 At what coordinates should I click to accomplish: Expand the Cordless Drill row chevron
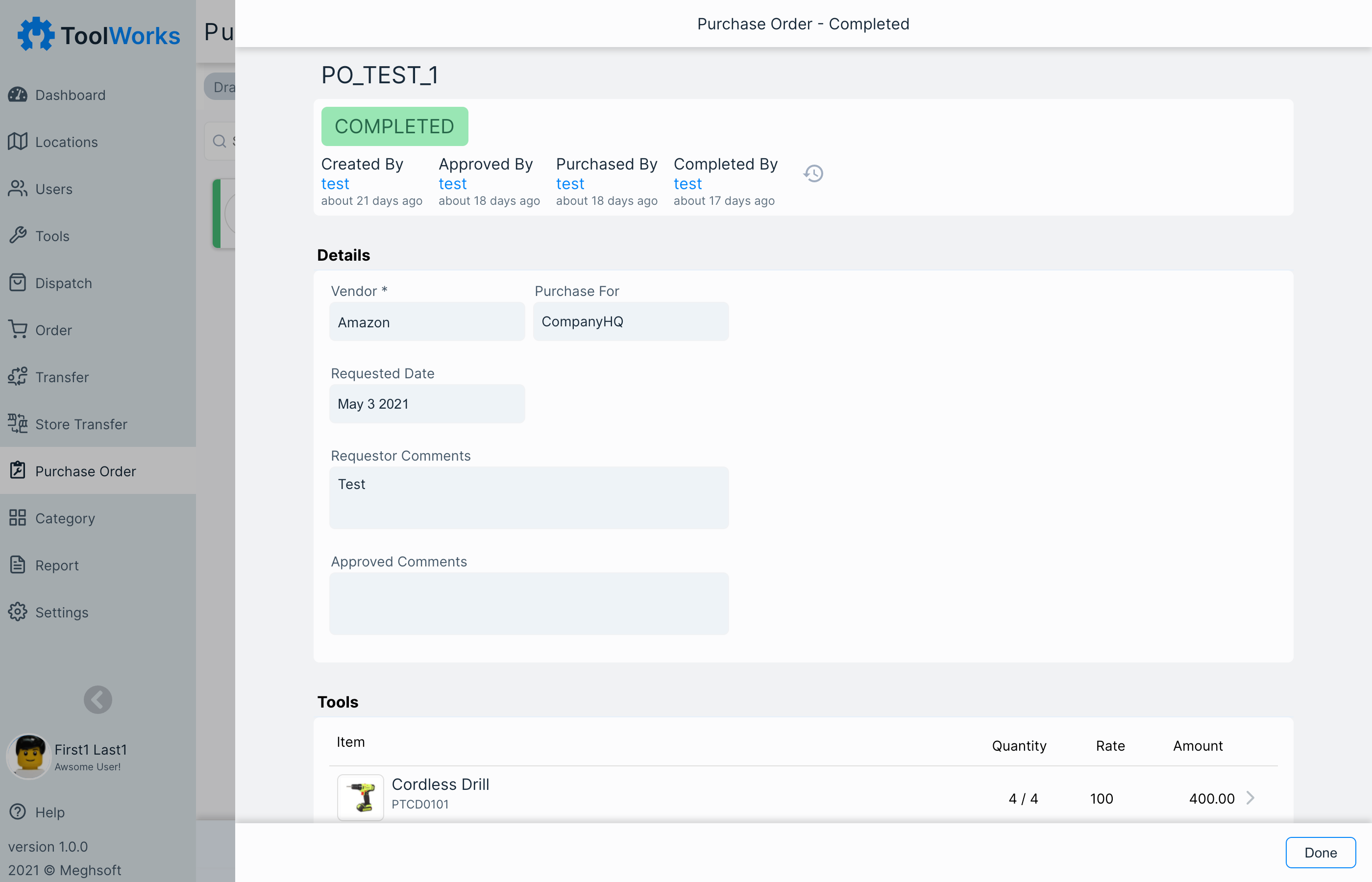point(1250,798)
